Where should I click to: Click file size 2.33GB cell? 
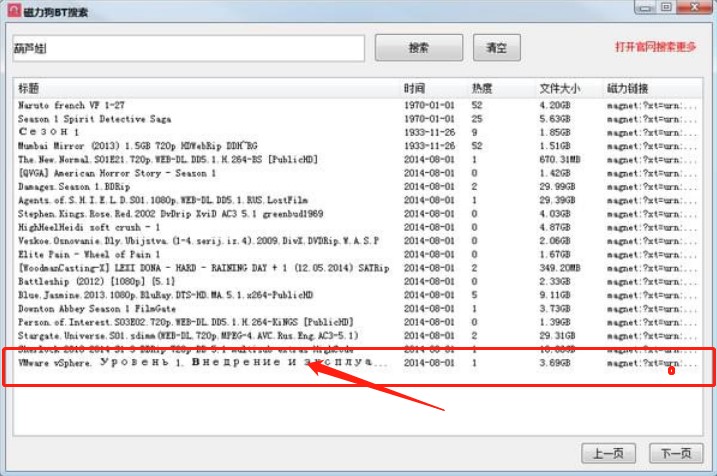coord(555,281)
